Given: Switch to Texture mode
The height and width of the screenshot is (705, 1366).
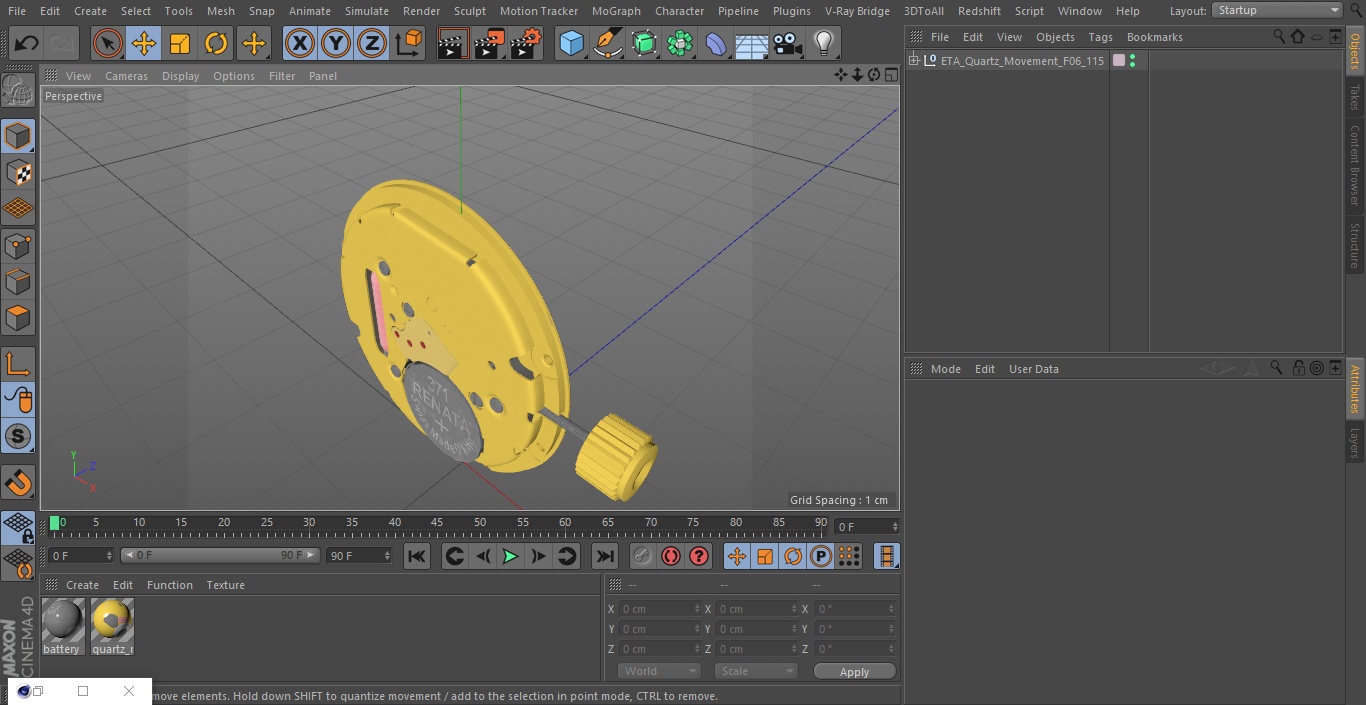Looking at the screenshot, I should point(18,172).
